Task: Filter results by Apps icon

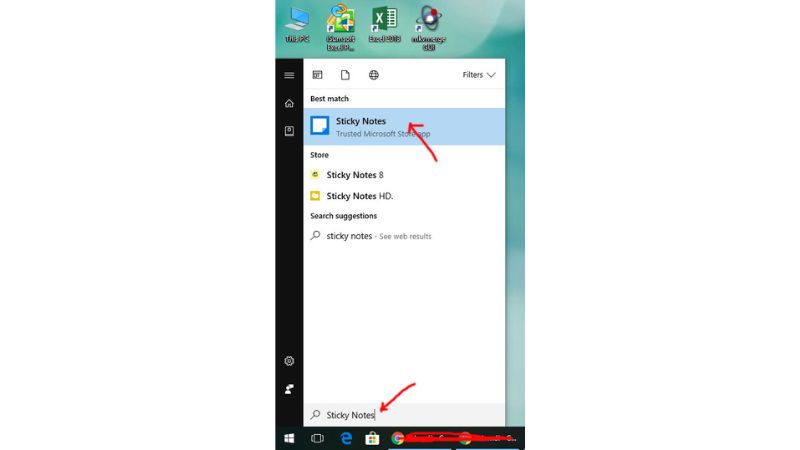Action: click(317, 75)
